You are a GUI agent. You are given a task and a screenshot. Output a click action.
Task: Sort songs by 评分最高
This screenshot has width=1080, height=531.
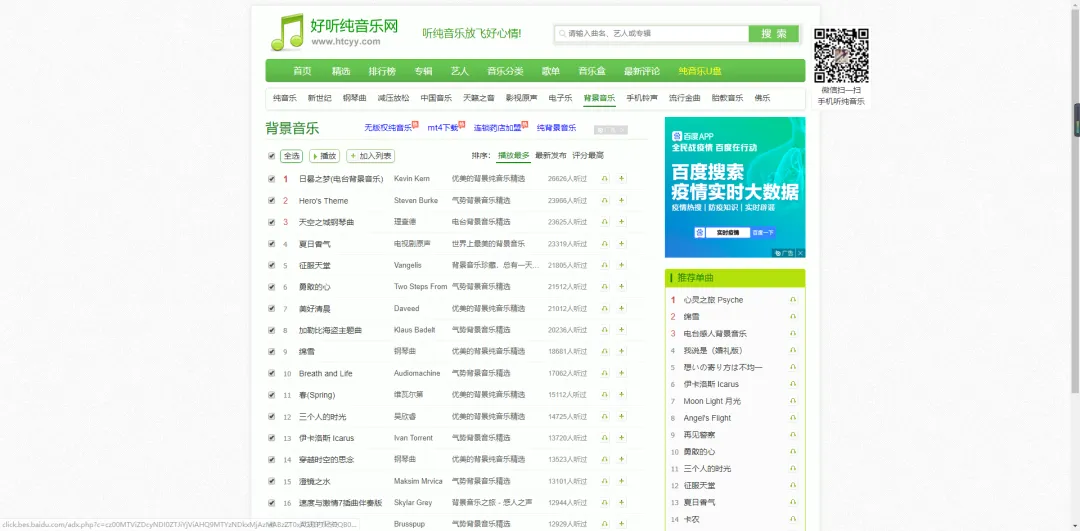tap(588, 156)
